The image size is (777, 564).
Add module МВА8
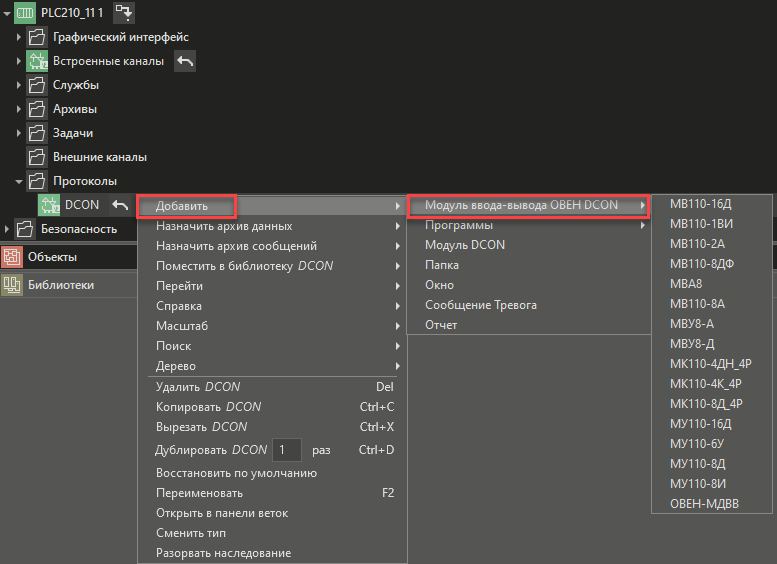pos(712,284)
